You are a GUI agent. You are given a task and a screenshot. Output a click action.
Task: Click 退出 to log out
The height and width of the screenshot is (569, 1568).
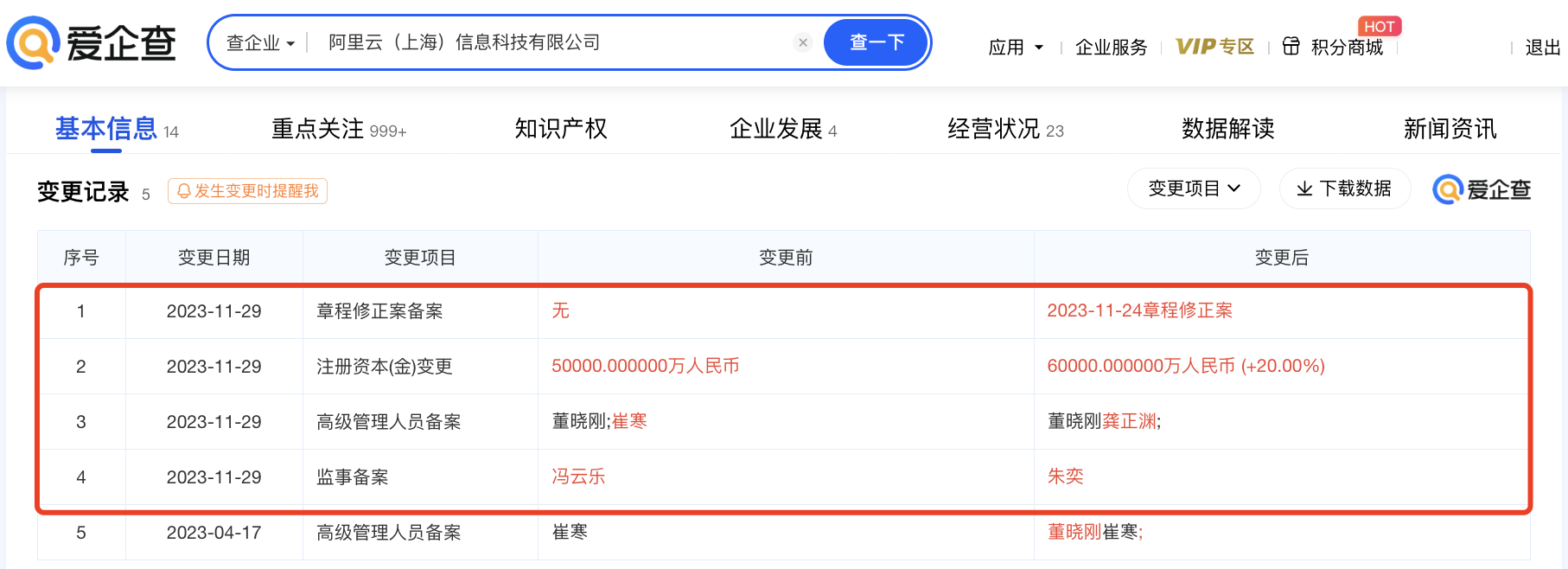[1542, 47]
